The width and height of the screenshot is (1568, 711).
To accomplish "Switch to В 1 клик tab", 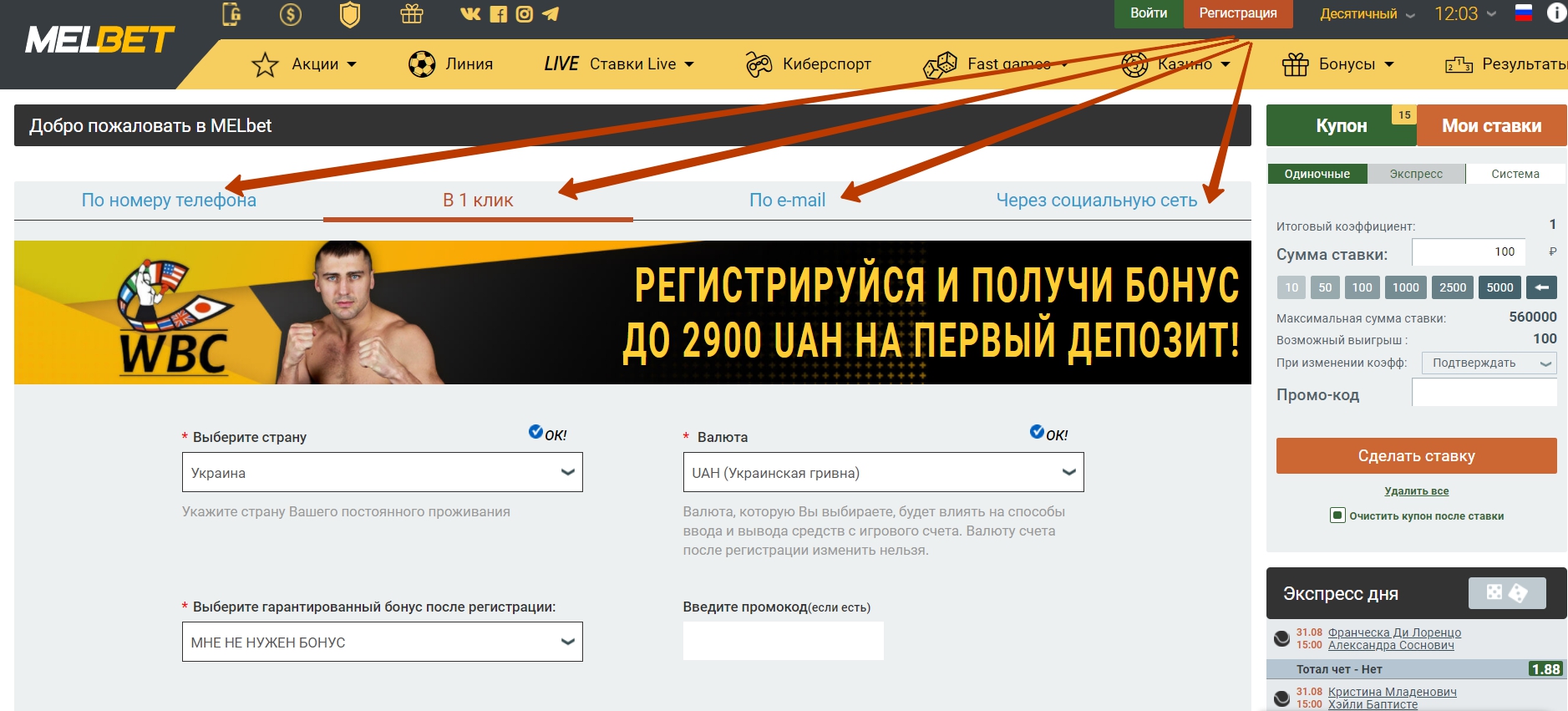I will (478, 201).
